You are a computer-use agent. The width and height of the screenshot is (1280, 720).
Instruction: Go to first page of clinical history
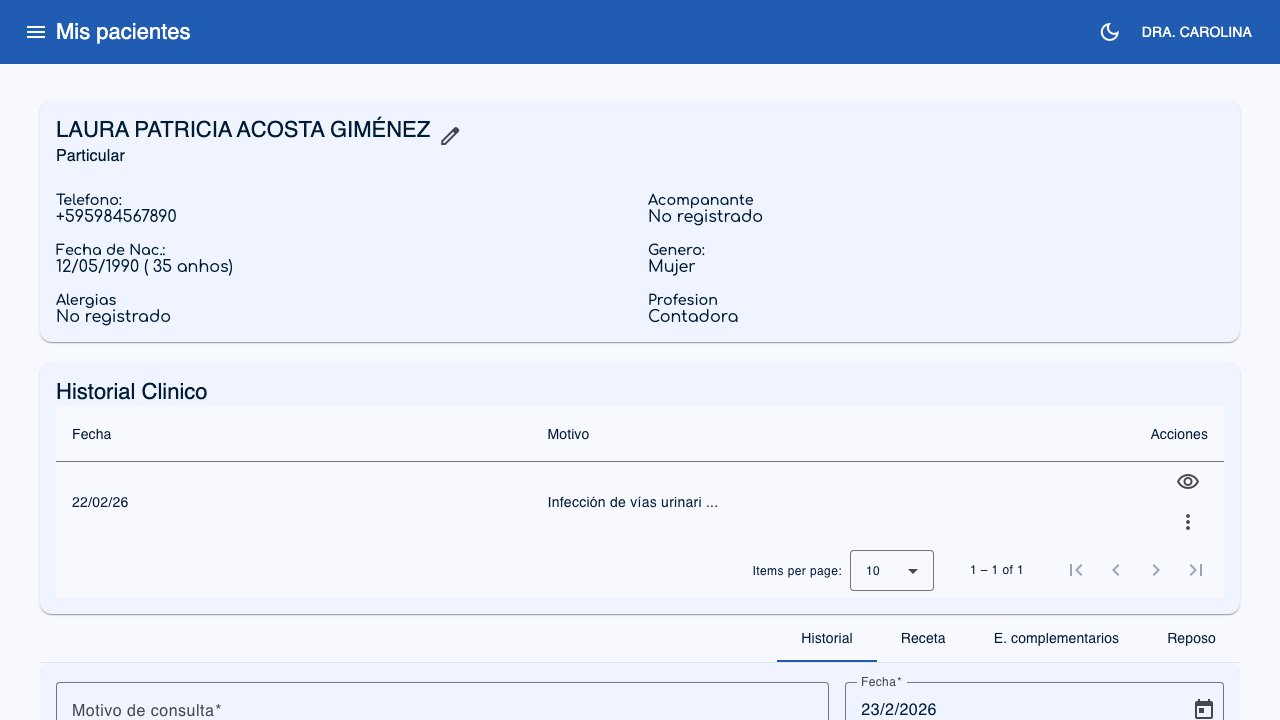pos(1076,570)
